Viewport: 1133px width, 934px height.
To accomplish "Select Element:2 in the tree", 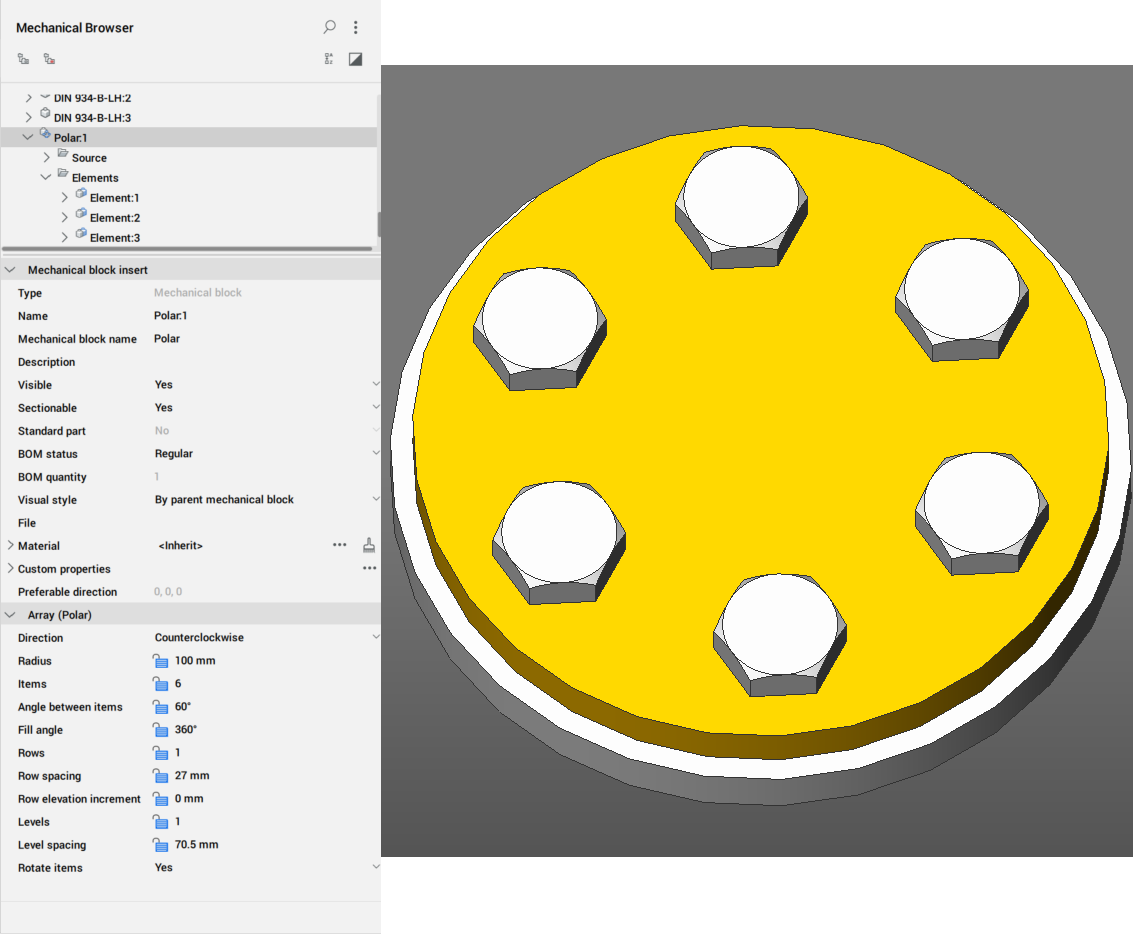I will point(114,218).
